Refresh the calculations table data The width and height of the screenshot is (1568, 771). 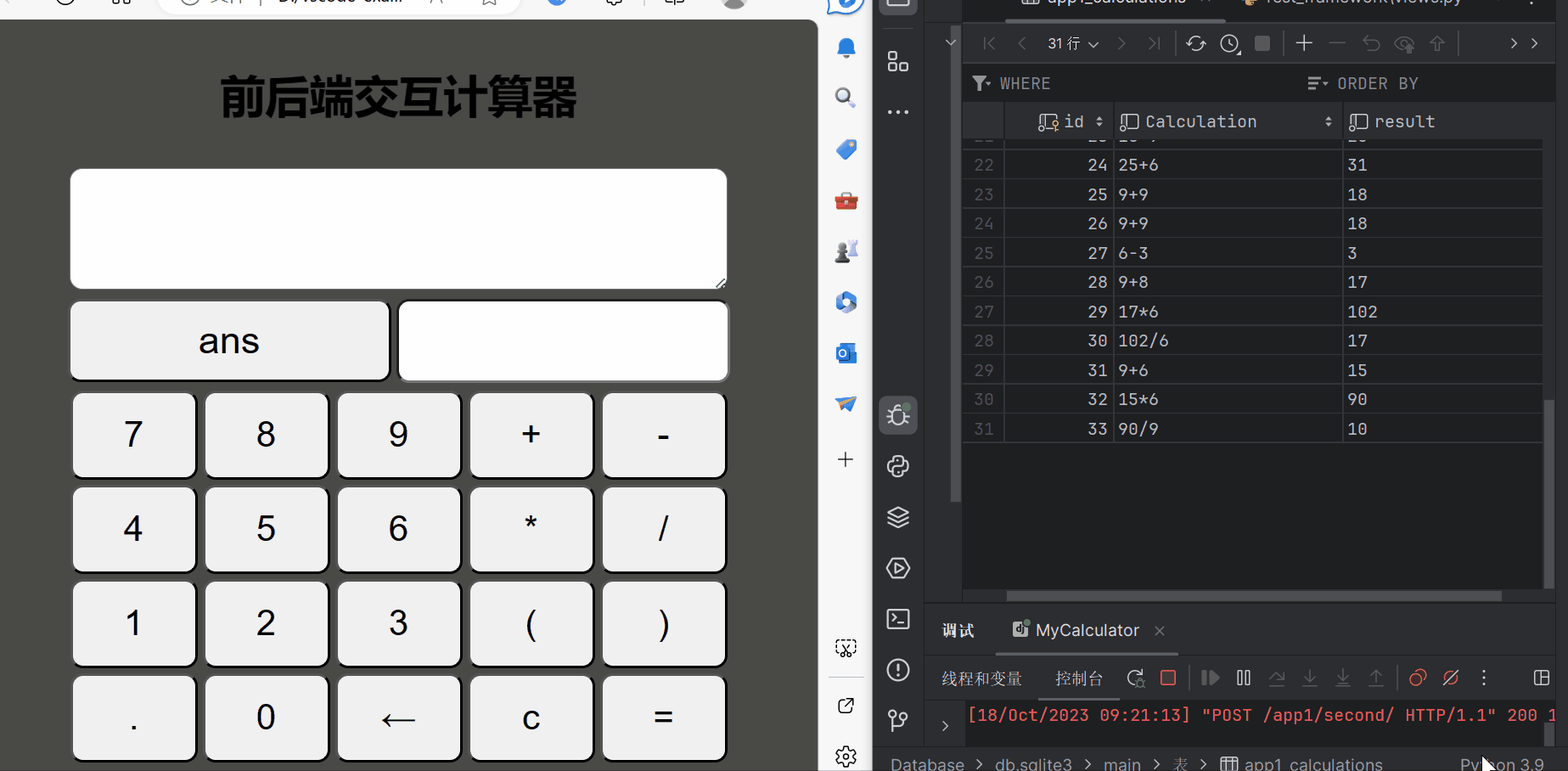pyautogui.click(x=1195, y=43)
